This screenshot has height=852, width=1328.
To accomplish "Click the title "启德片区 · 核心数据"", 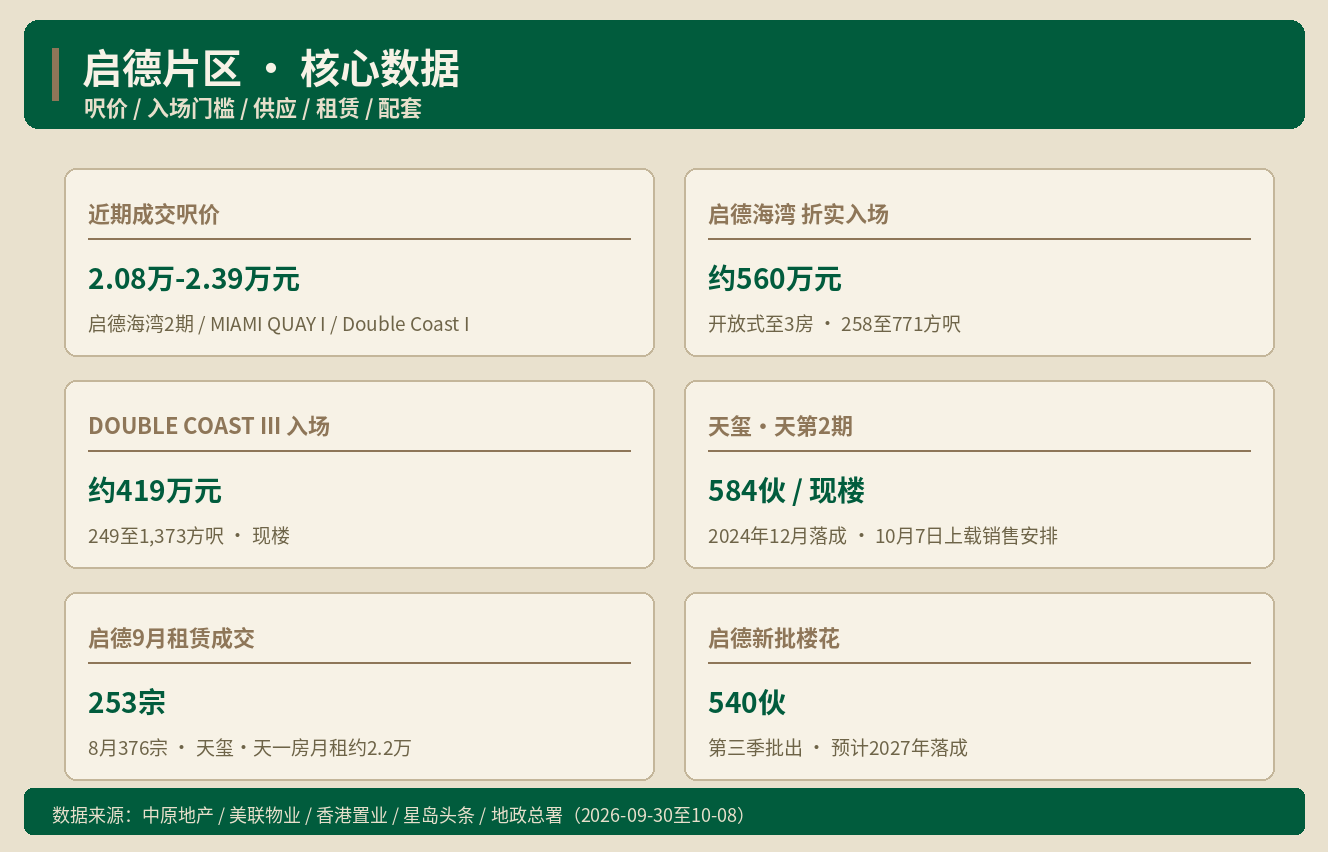I will [271, 70].
